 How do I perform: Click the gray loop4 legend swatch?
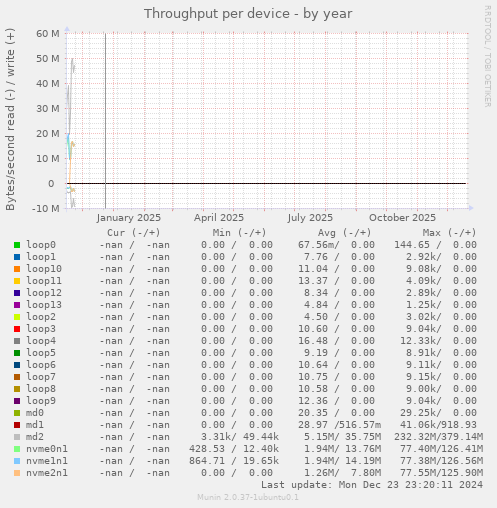17,341
